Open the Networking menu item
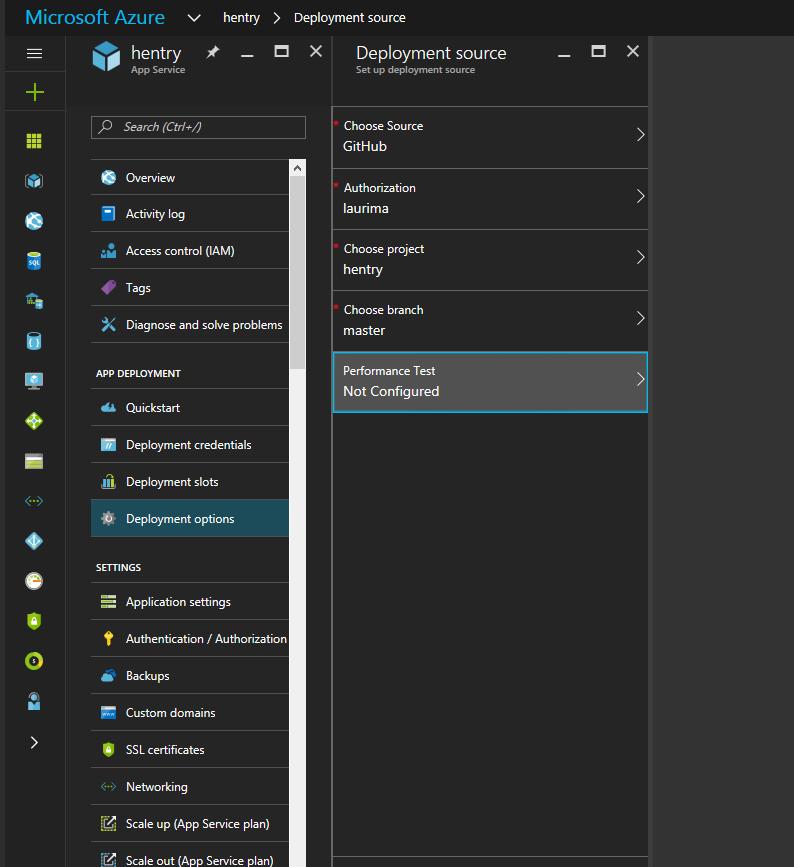Viewport: 794px width, 867px height. [190, 787]
